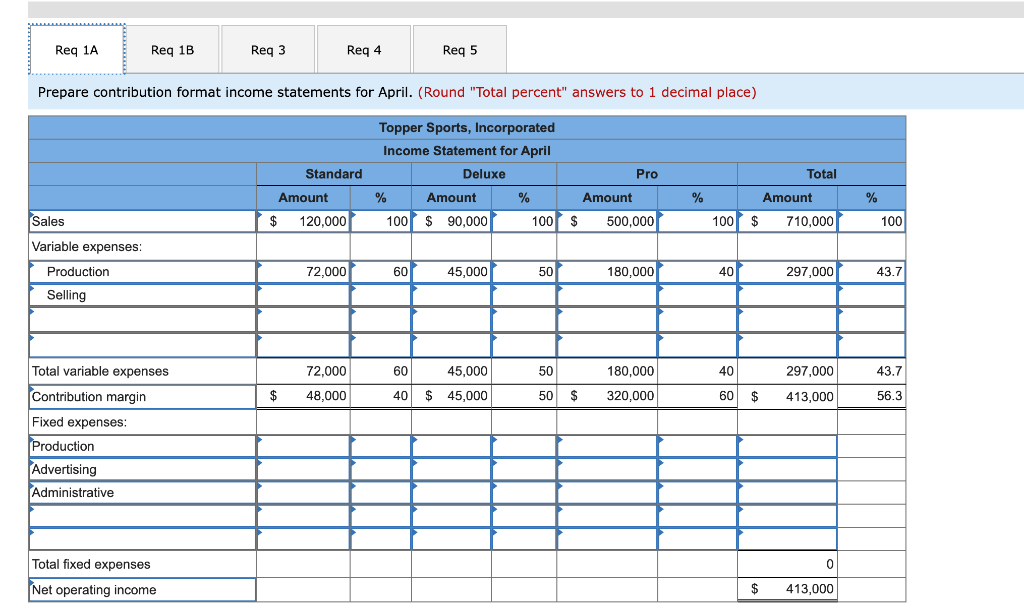
Task: Select the Deluxe Sales amount cell 90,000
Action: coord(451,221)
